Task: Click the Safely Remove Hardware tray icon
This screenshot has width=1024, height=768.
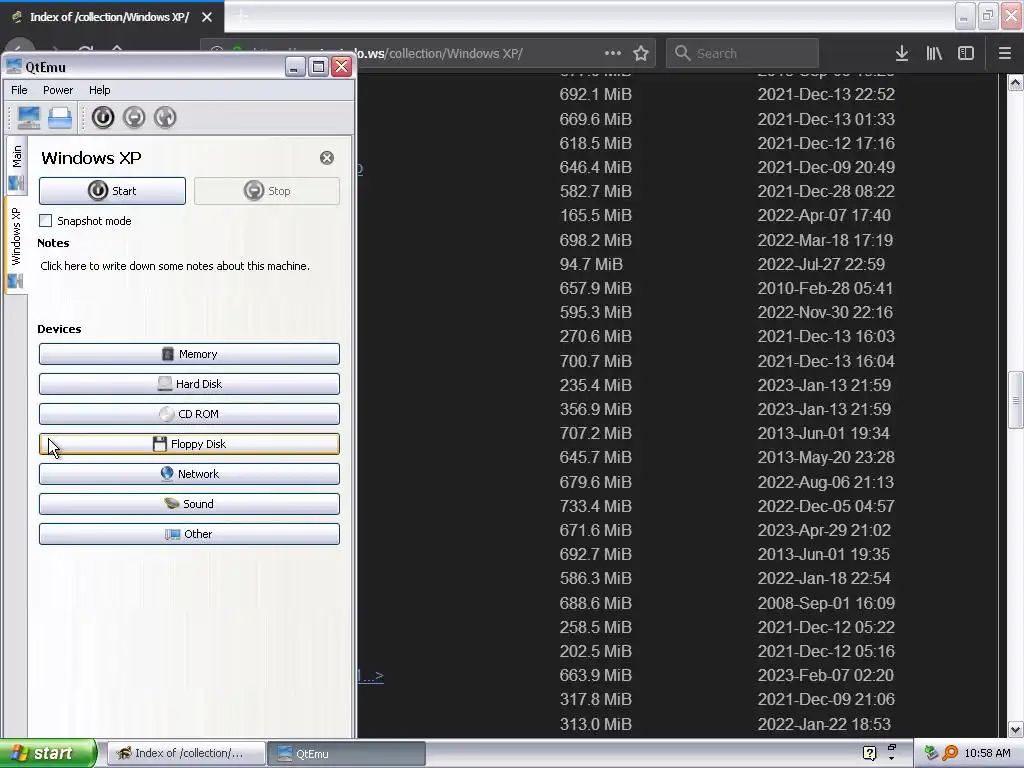Action: pos(931,753)
